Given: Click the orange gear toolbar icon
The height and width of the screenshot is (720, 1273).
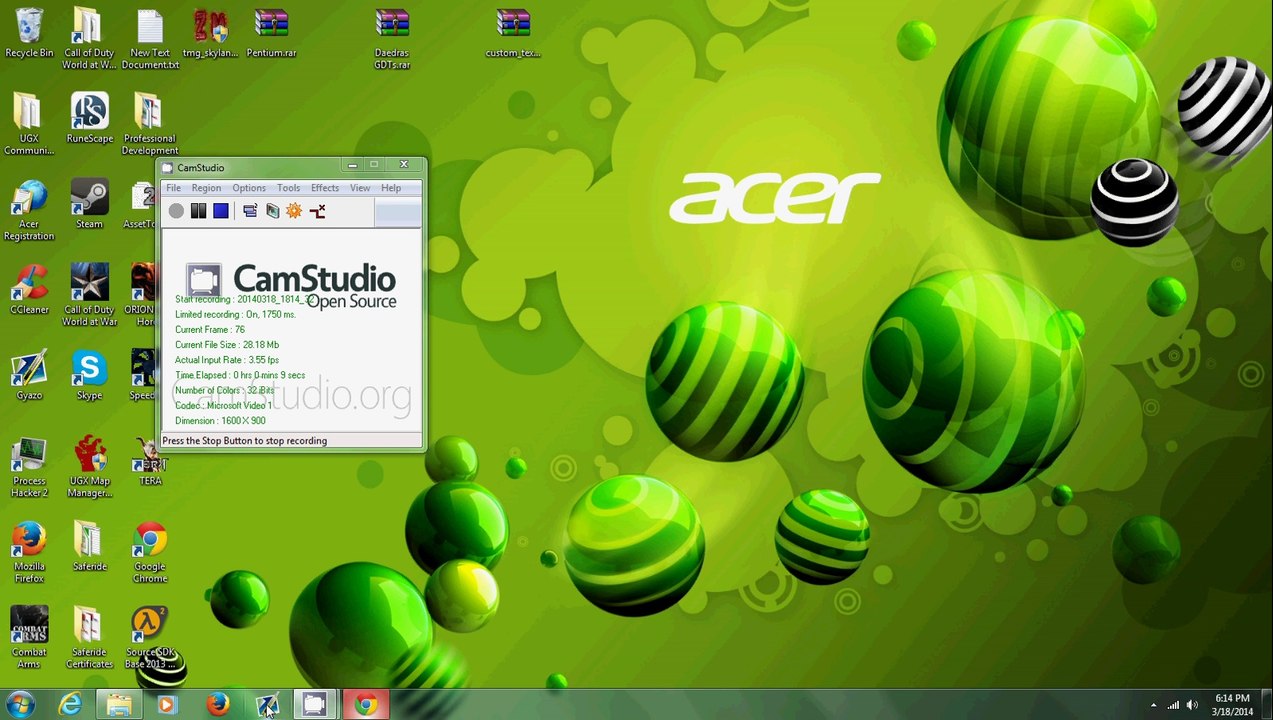Looking at the screenshot, I should pos(294,211).
